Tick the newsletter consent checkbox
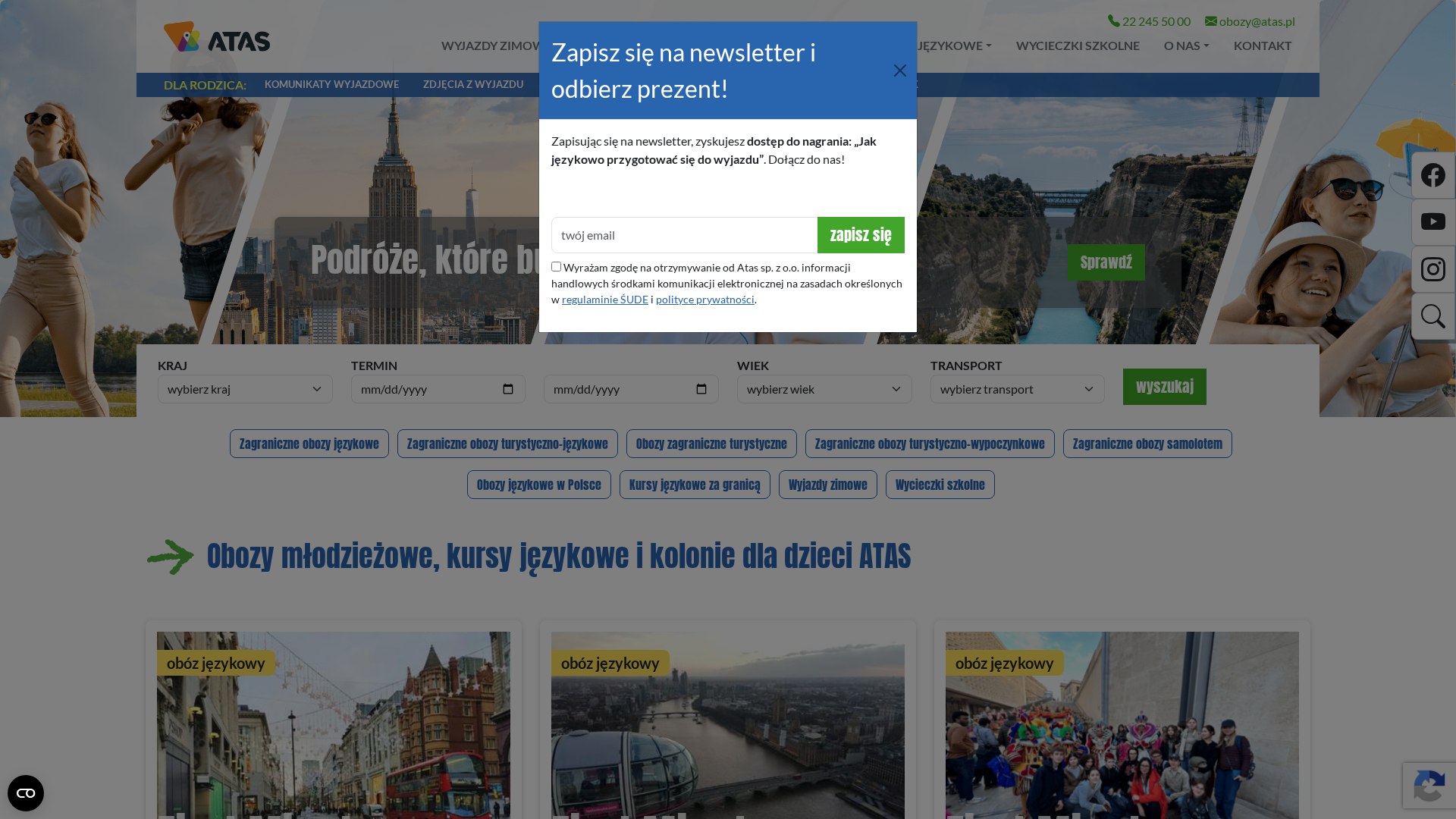1456x819 pixels. click(x=556, y=267)
